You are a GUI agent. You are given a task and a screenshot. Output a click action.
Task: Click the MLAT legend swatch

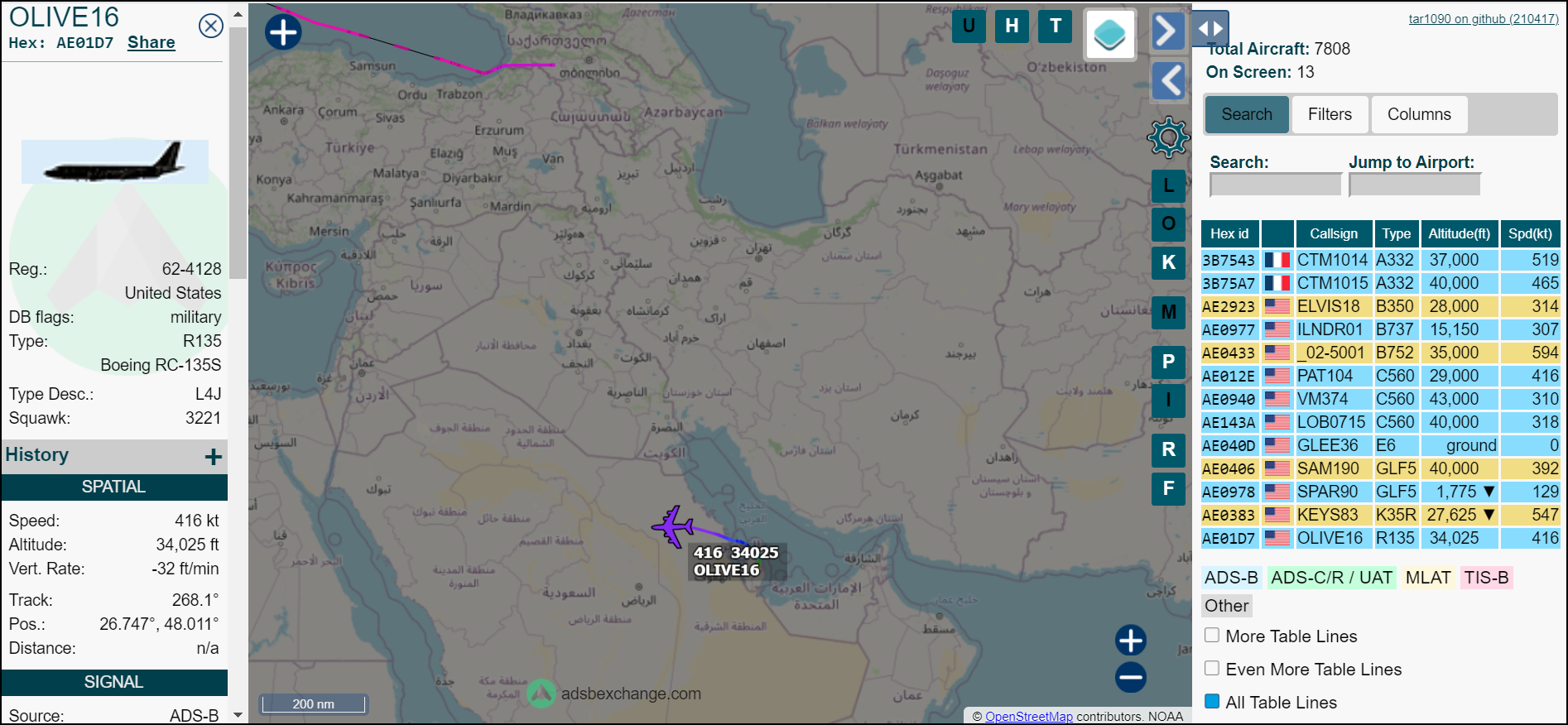(x=1428, y=578)
